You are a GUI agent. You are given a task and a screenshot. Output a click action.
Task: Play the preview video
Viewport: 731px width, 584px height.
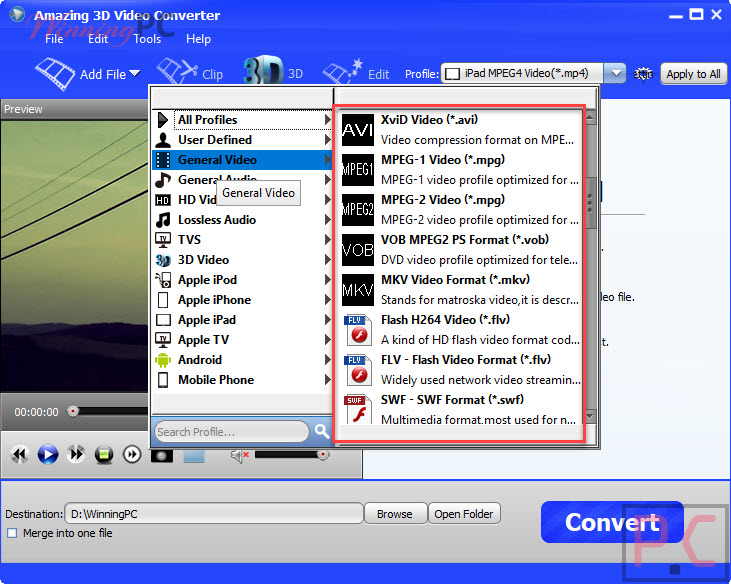tap(48, 454)
